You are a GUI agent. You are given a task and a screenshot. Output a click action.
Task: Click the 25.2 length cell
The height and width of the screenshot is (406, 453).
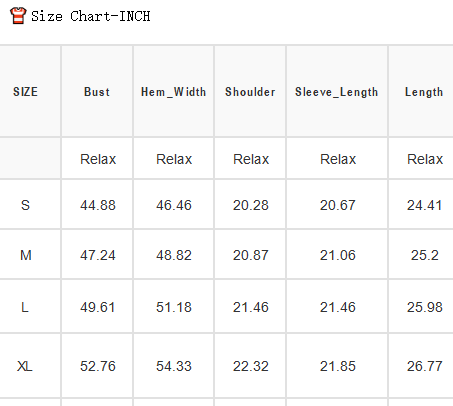[x=425, y=255]
